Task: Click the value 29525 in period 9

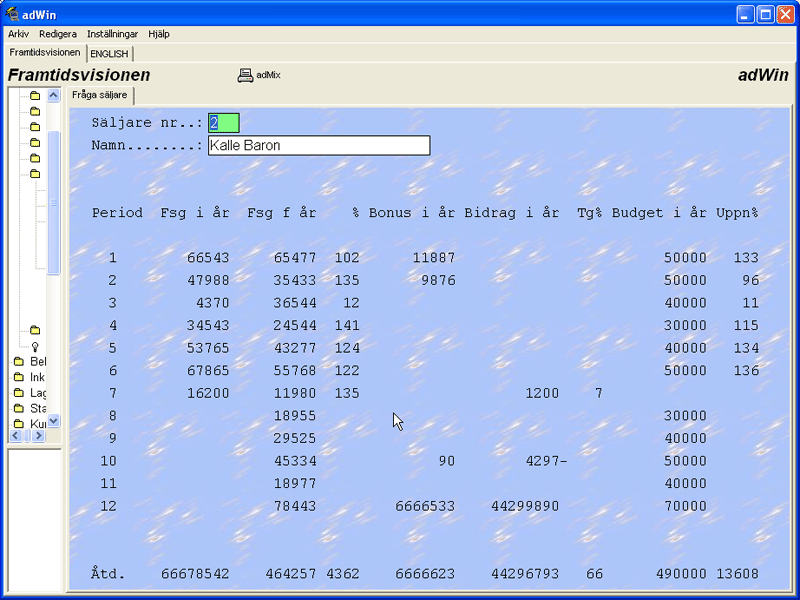Action: (x=294, y=438)
